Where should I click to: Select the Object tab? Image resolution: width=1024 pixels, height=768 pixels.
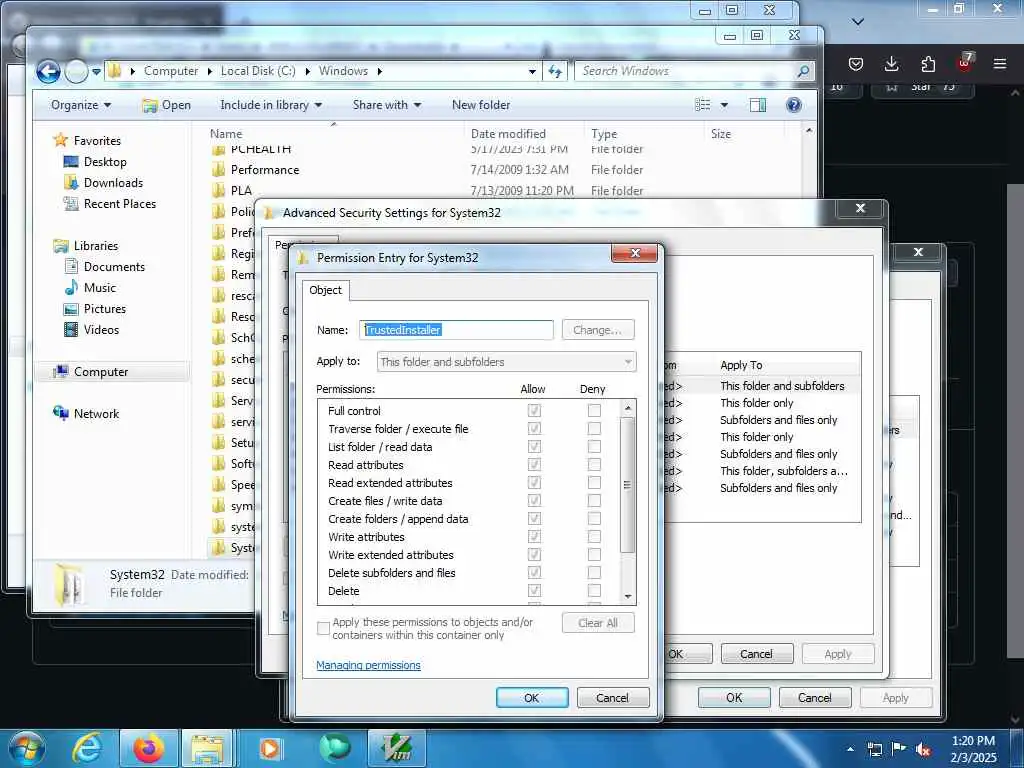click(x=325, y=290)
